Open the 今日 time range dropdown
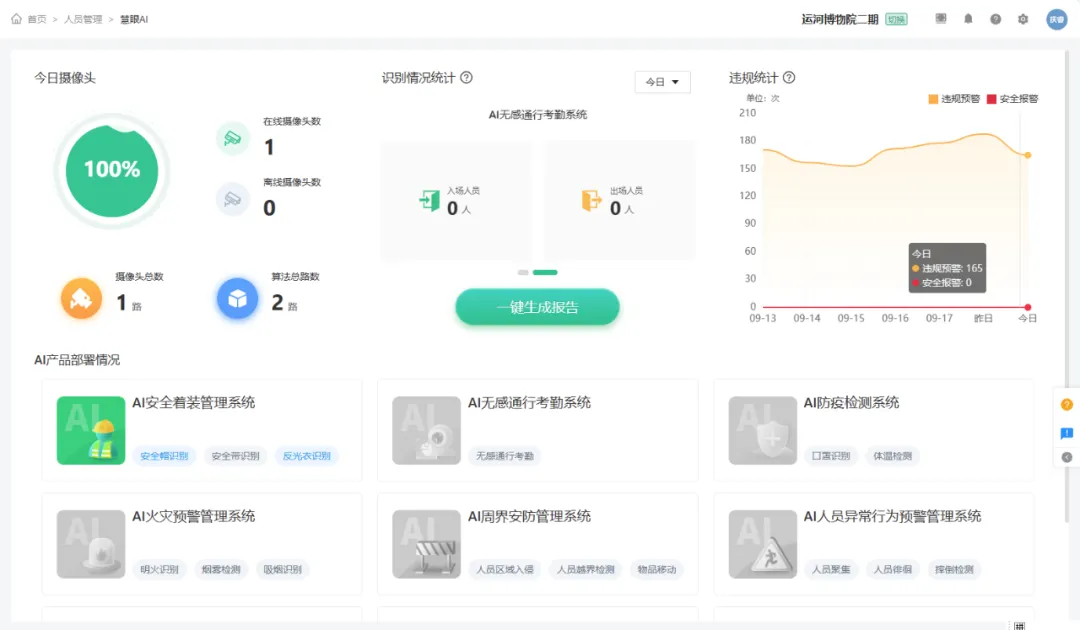Screen dimensions: 1080x630 (662, 82)
